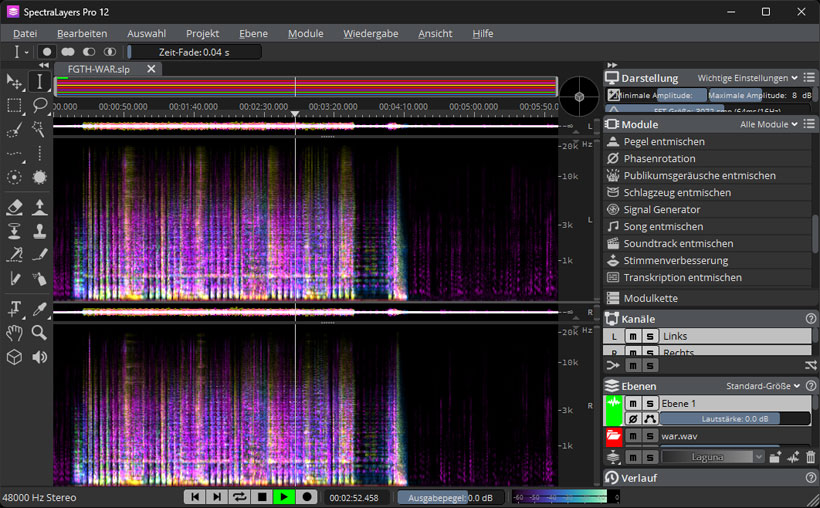Pick the magic wand selection tool
Viewport: 820px width, 508px height.
coord(39,129)
